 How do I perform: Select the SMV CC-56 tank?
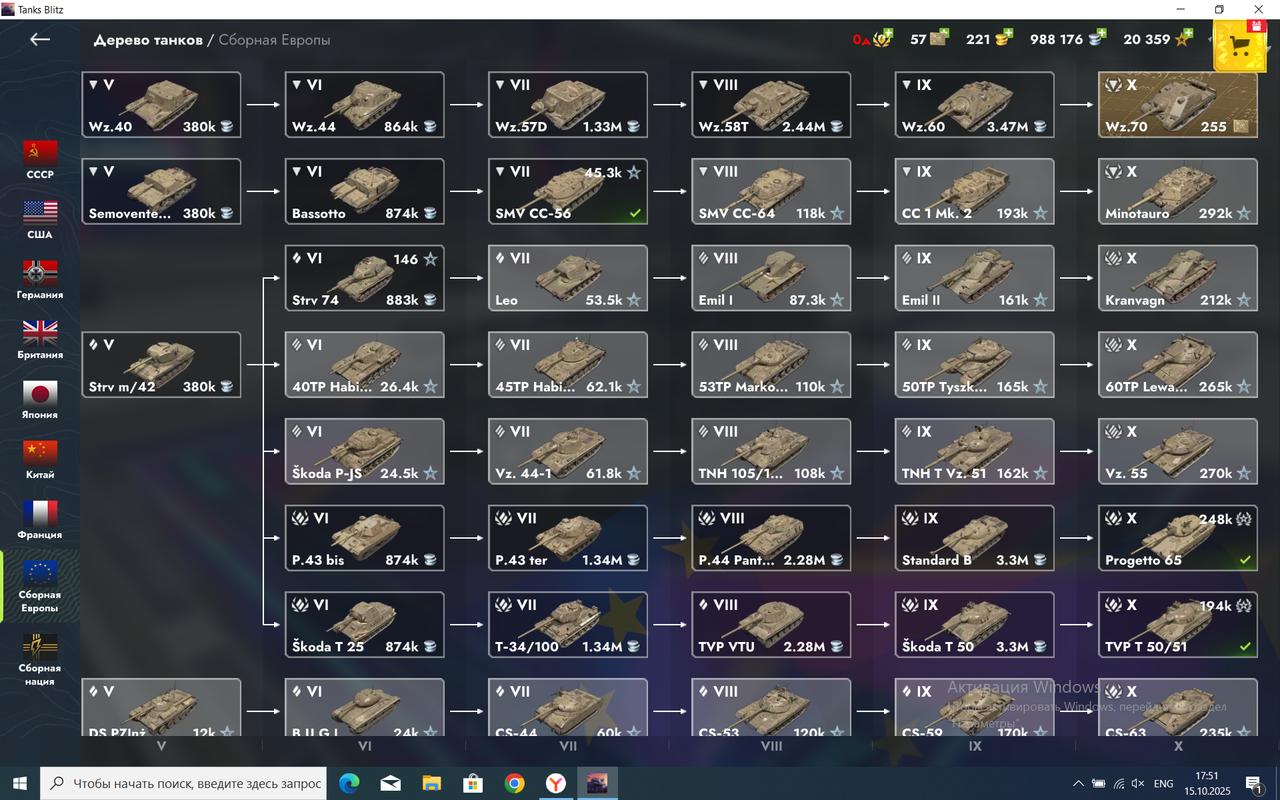pos(568,191)
